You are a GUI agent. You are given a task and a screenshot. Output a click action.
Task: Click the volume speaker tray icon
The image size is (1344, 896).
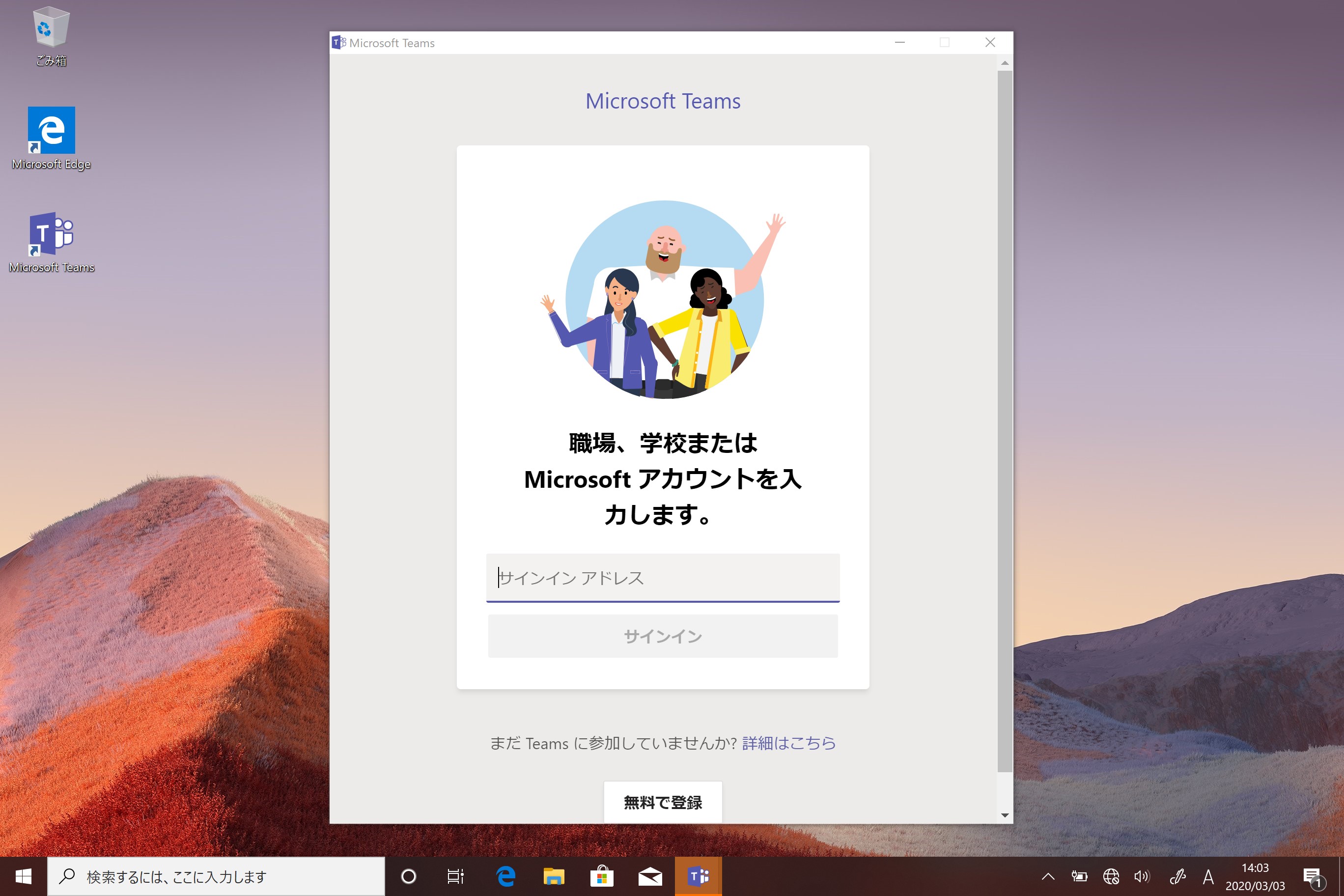pos(1142,876)
